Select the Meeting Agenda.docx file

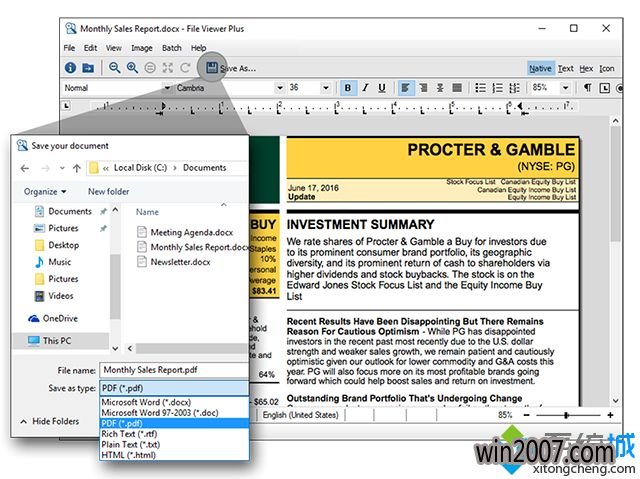pos(185,232)
